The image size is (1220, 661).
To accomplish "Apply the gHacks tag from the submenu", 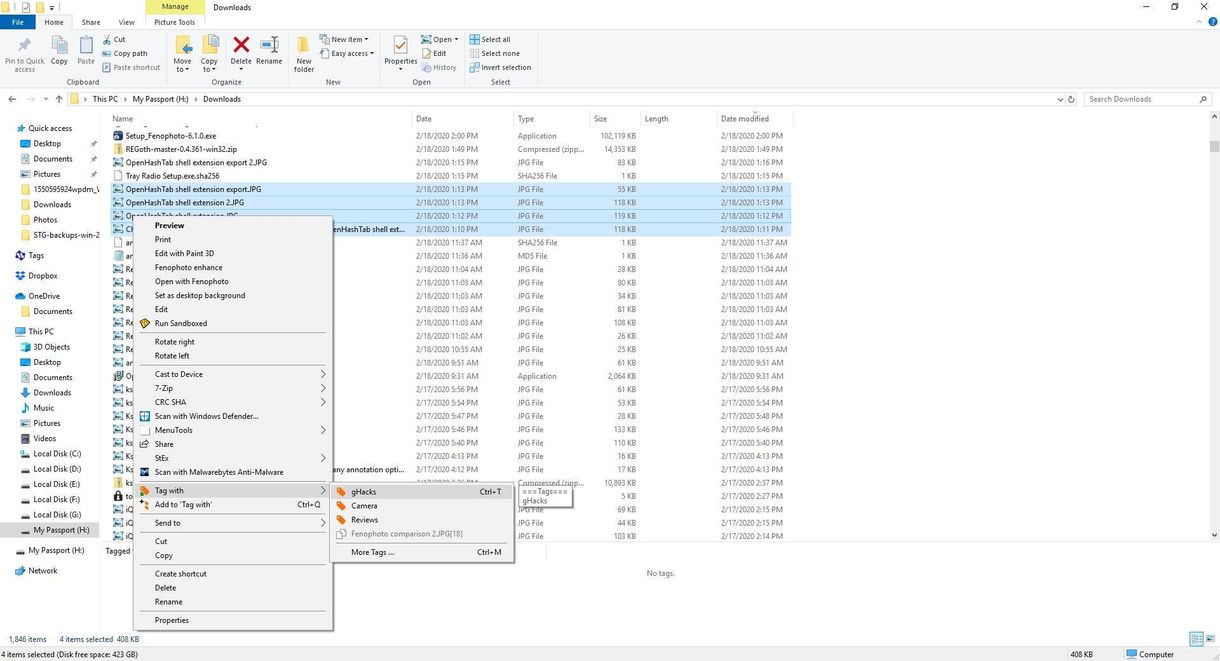I will tap(363, 492).
